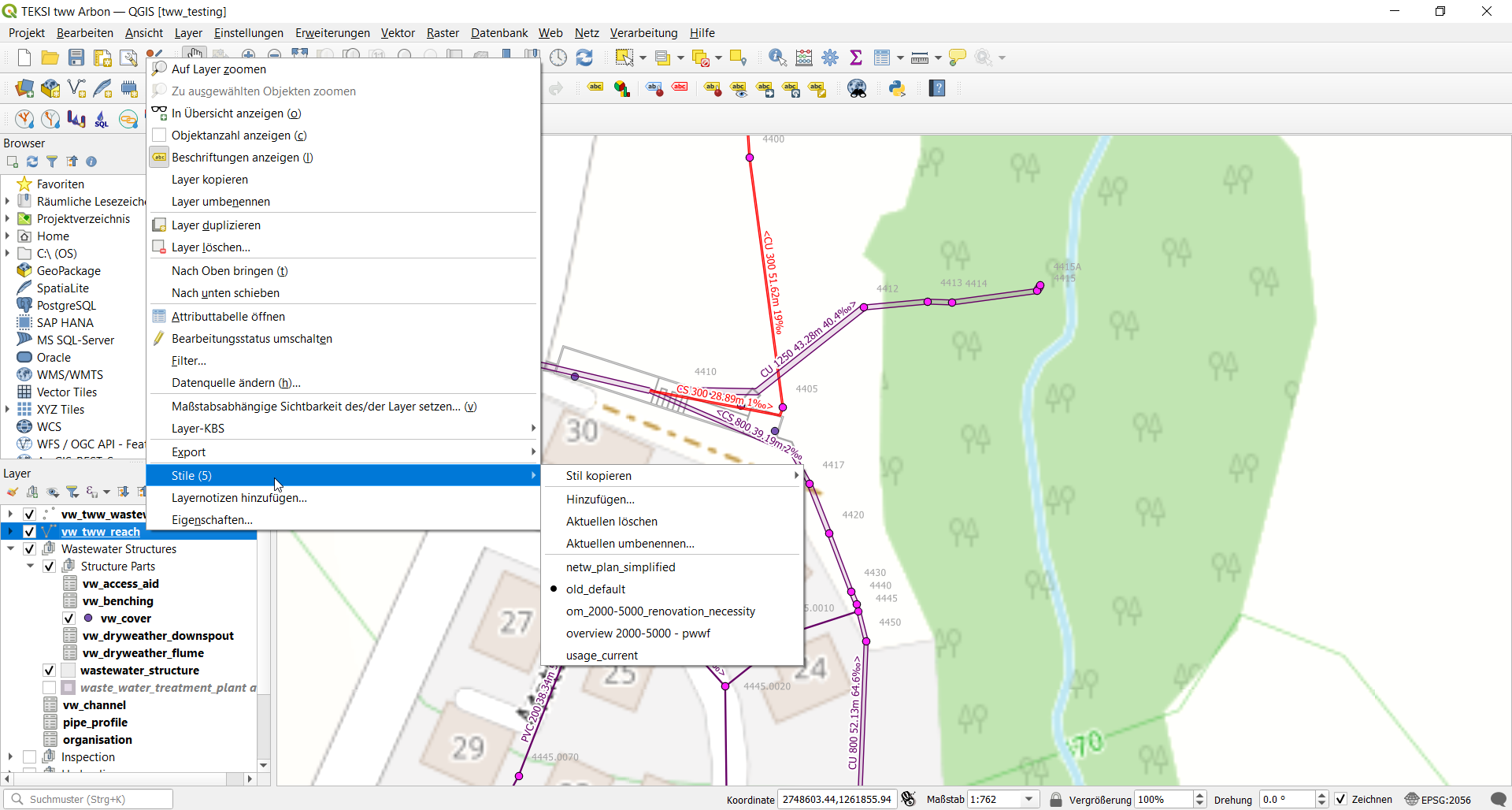Apply the netw_plan_simplified style
This screenshot has width=1512, height=810.
672,567
